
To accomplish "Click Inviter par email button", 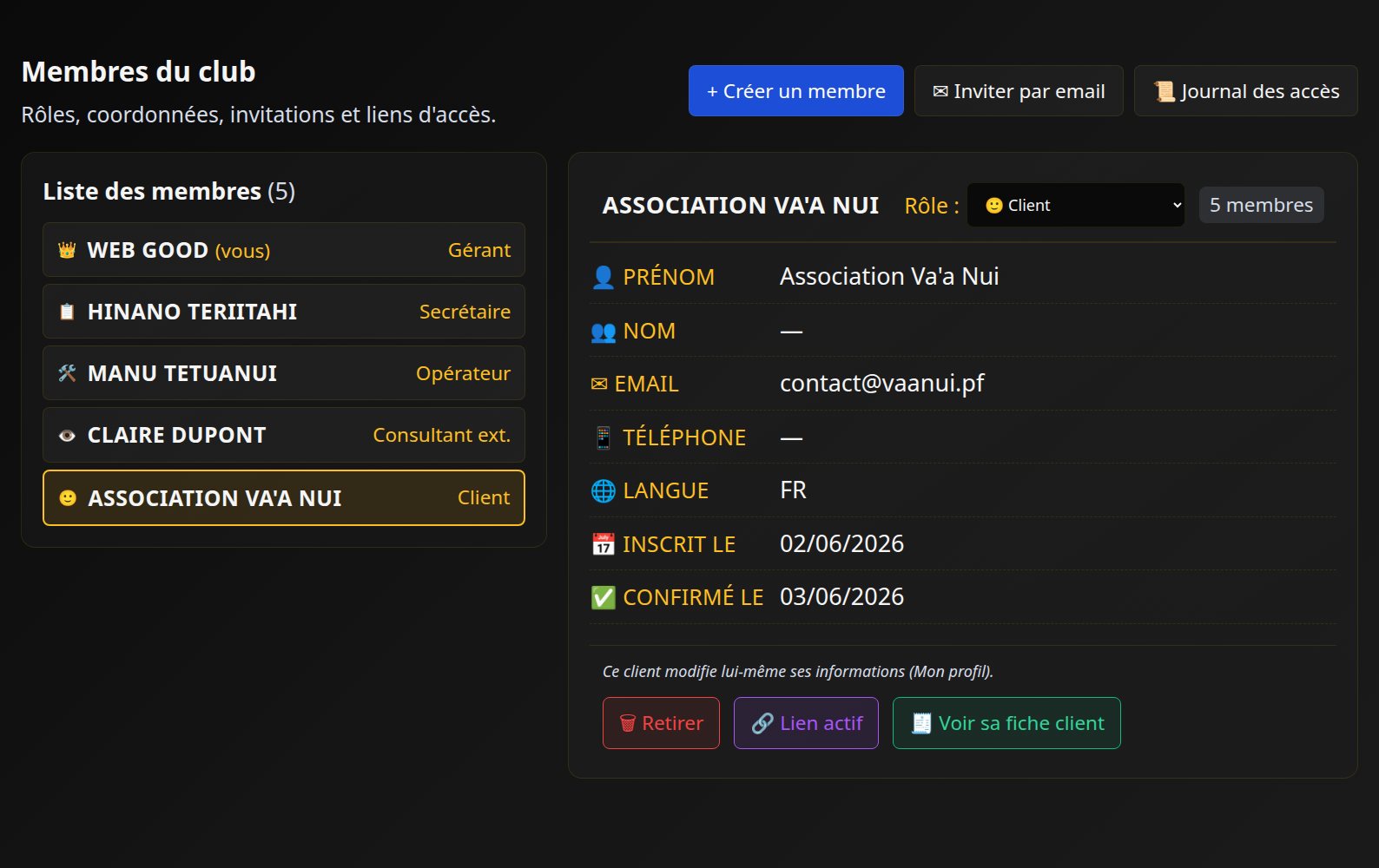I will 1019,91.
